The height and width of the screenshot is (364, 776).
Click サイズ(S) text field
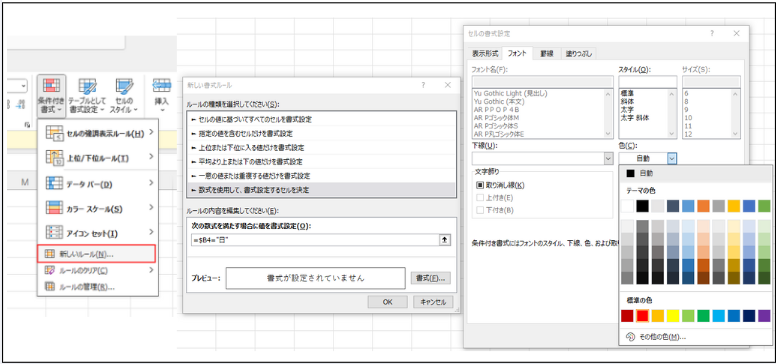[x=711, y=82]
